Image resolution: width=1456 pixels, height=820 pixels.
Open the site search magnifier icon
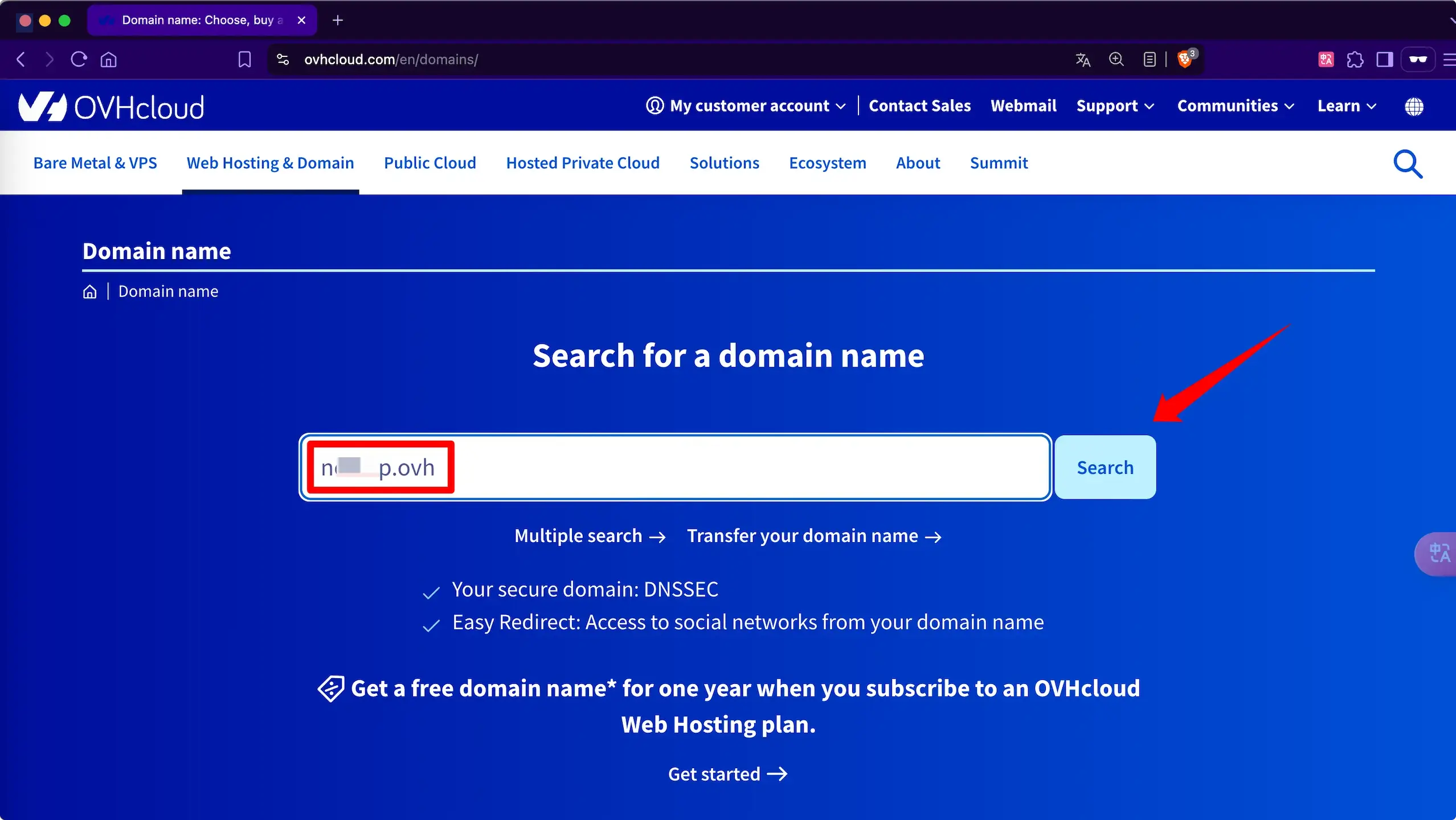[x=1408, y=164]
